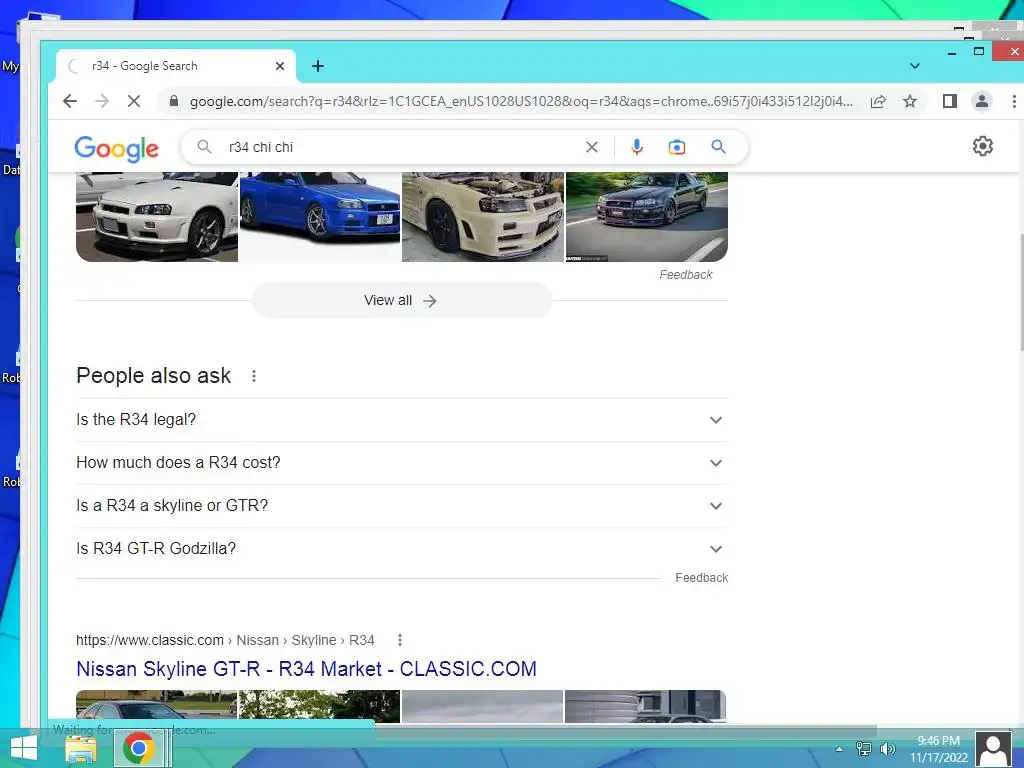Clear the search box text
This screenshot has height=768, width=1024.
click(x=592, y=148)
